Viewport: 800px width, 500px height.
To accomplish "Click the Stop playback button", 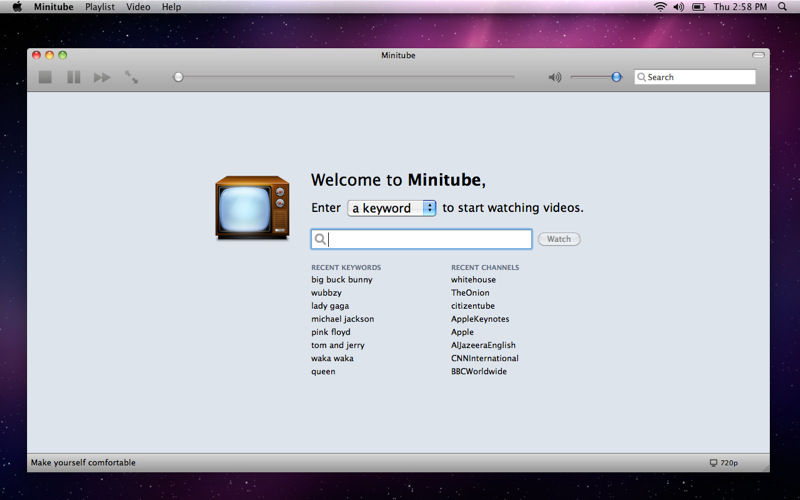I will tap(45, 77).
